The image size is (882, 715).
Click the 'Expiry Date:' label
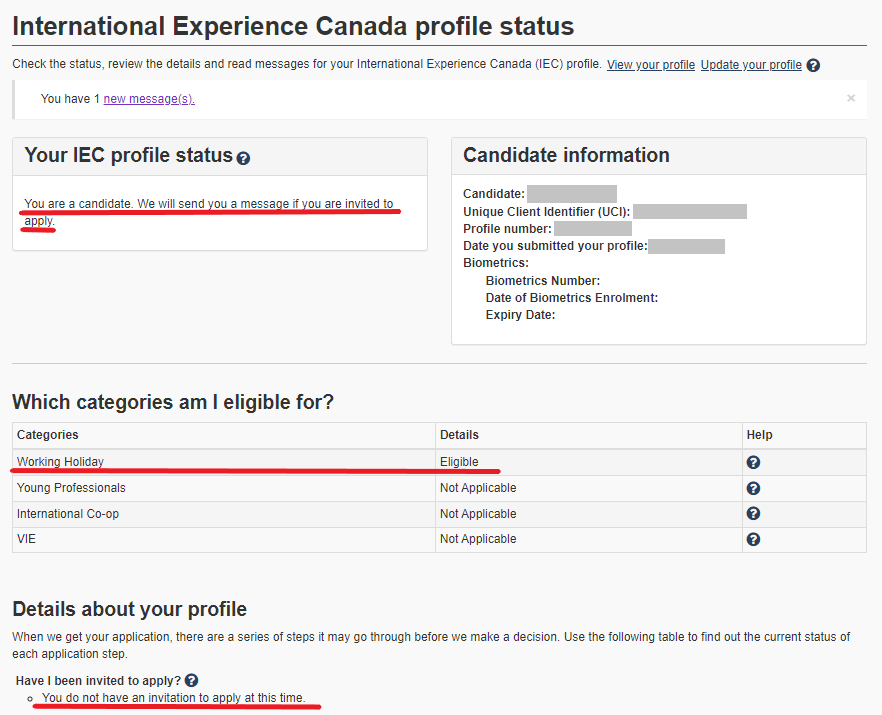coord(520,315)
